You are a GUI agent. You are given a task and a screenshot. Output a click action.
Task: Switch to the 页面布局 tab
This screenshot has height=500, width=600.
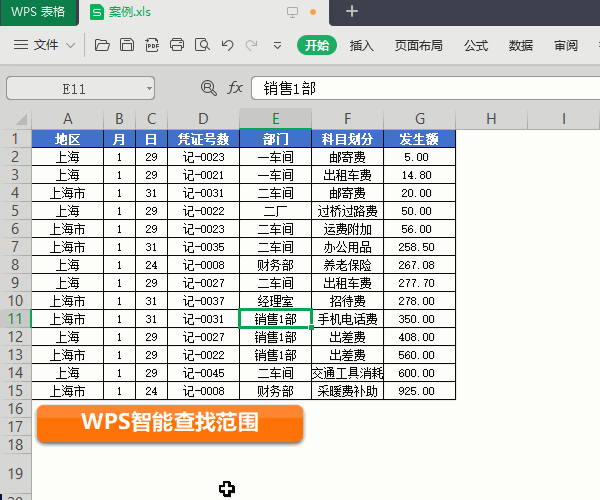418,45
